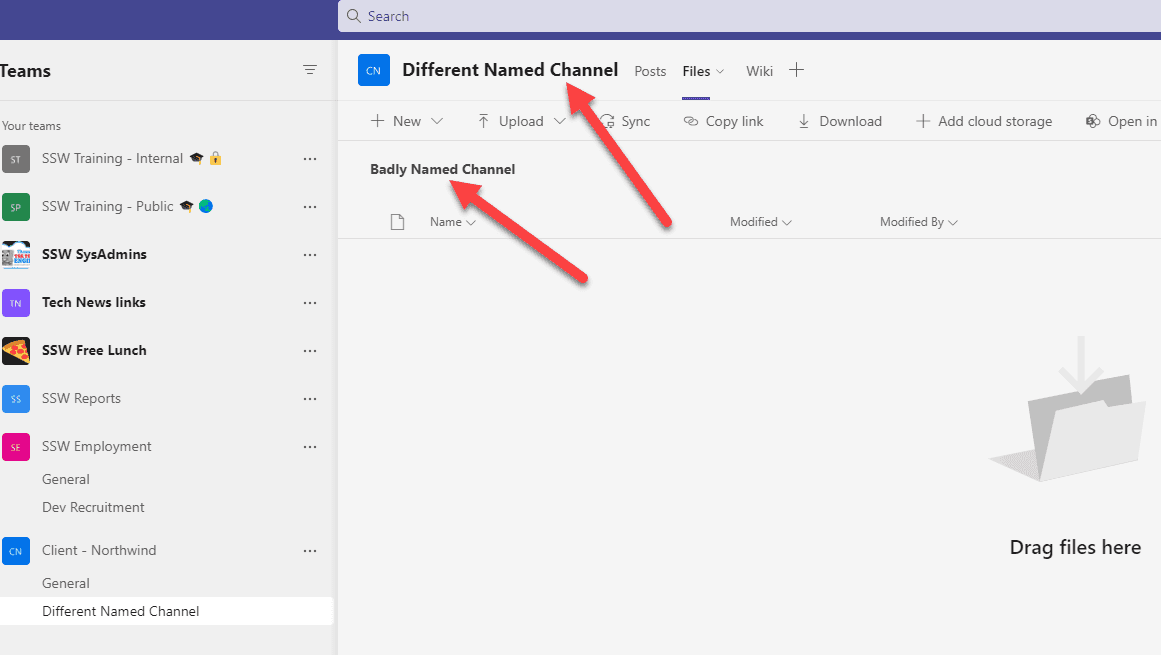Click the SSW Free Lunch pizza avatar

point(16,351)
